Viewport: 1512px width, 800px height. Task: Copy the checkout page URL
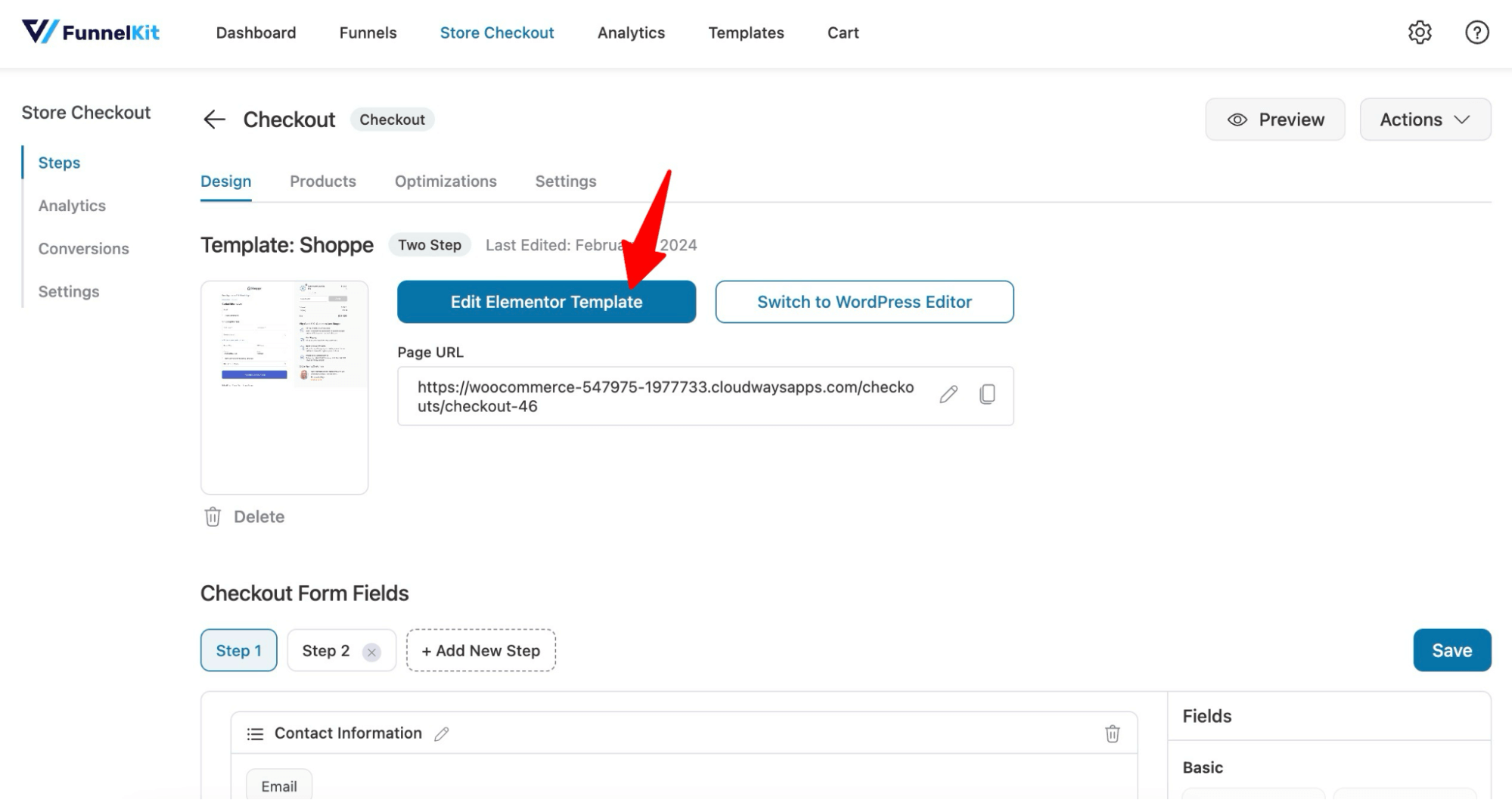tap(987, 395)
